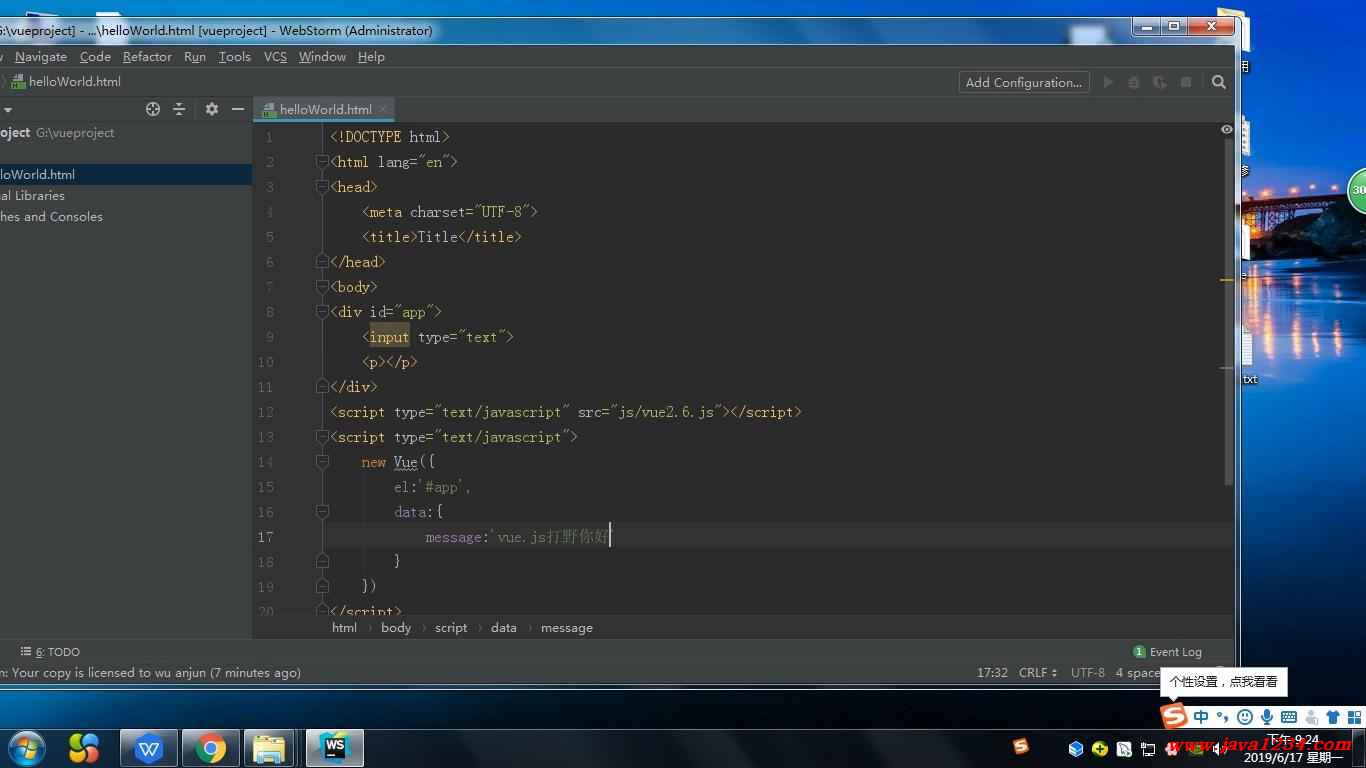Close the helloWorld.html editor tab
The image size is (1366, 768).
point(383,109)
